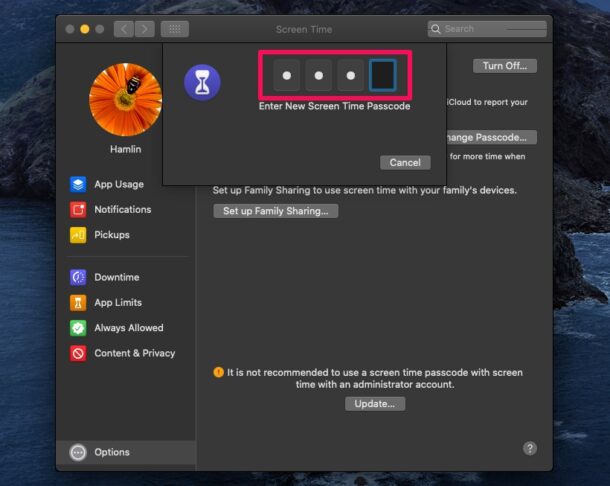Click the Content & Privacy icon
Screen dimensions: 610x486
[x=78, y=353]
